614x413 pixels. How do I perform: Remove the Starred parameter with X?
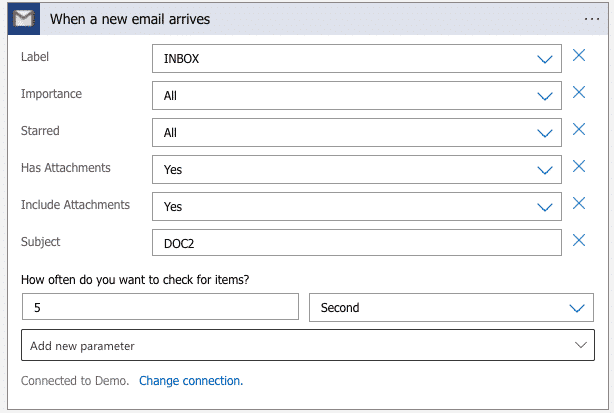(578, 130)
